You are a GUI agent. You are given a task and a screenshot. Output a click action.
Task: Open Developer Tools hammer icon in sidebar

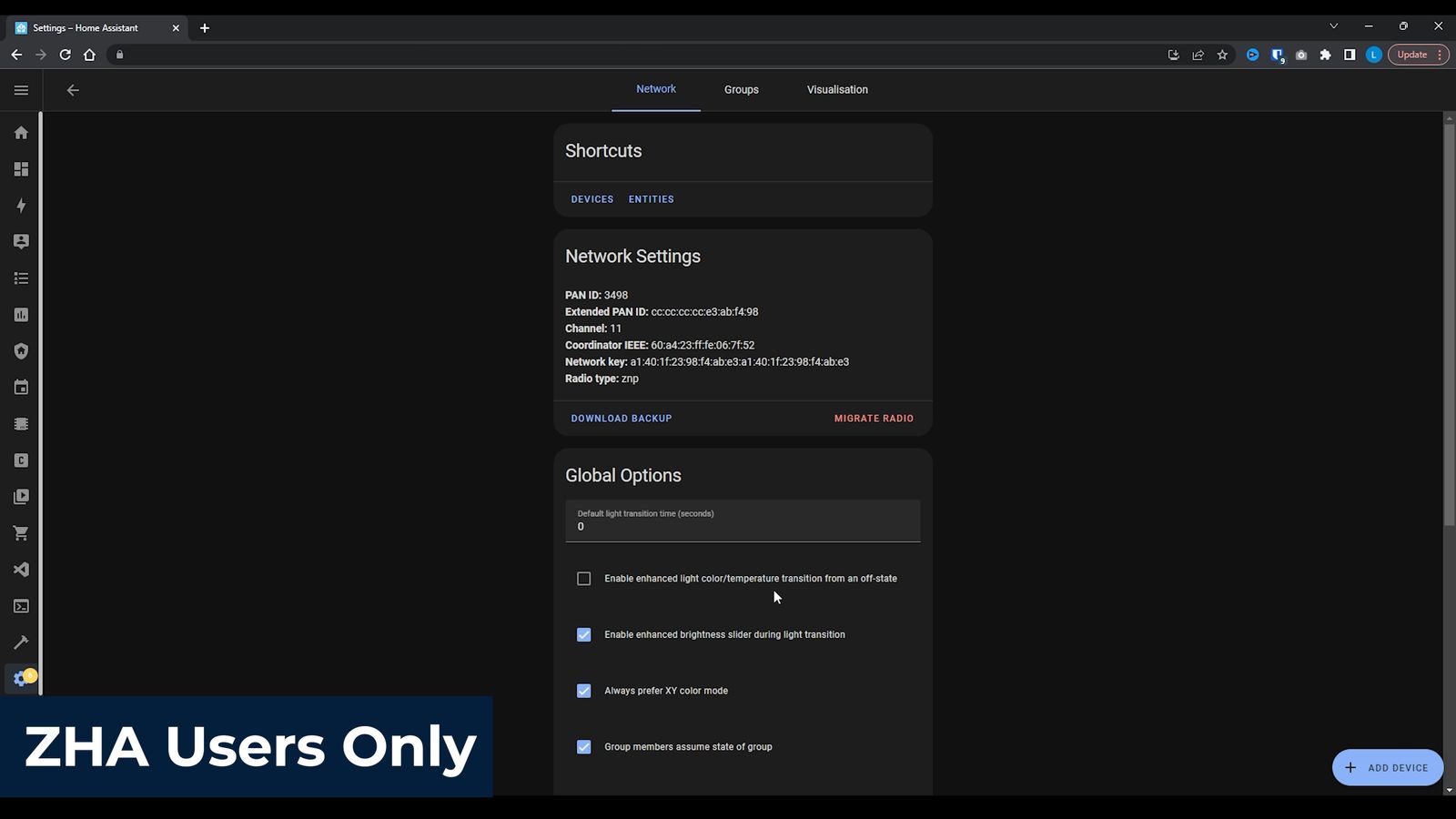click(x=21, y=642)
